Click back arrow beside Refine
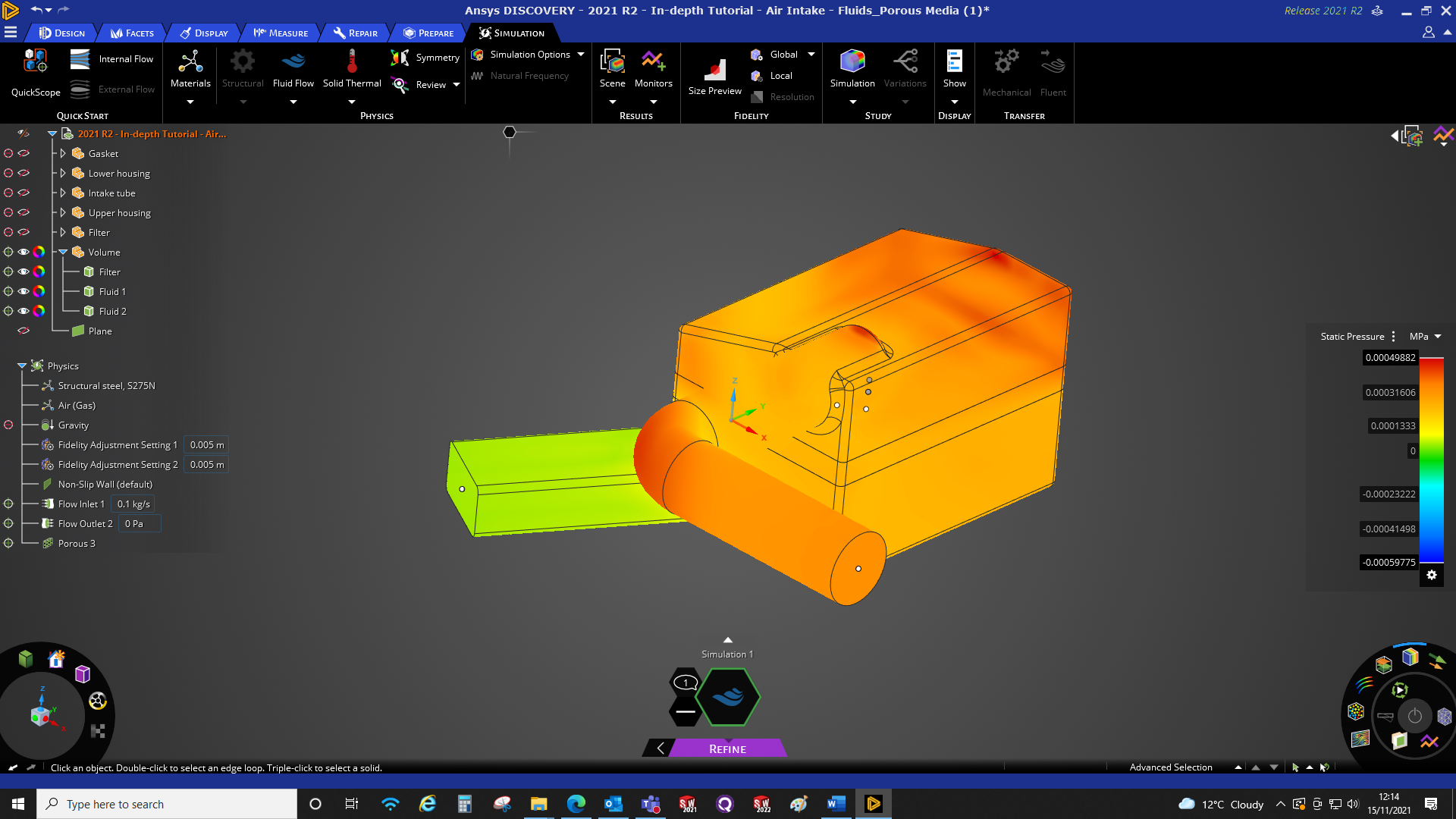Image resolution: width=1456 pixels, height=819 pixels. point(661,748)
